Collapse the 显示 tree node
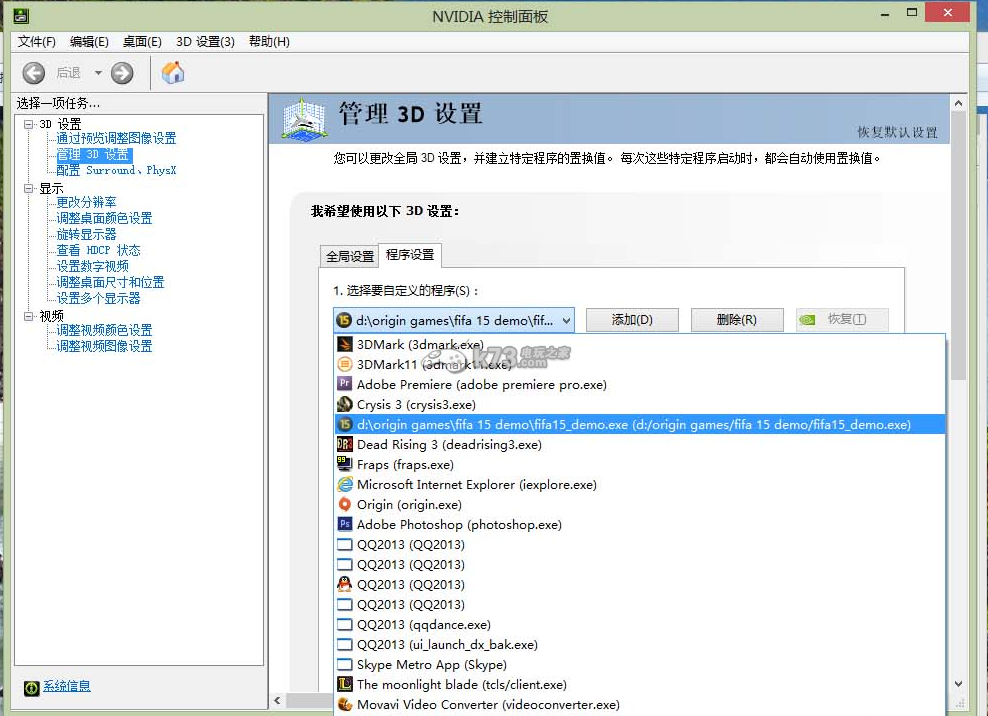 pos(29,188)
